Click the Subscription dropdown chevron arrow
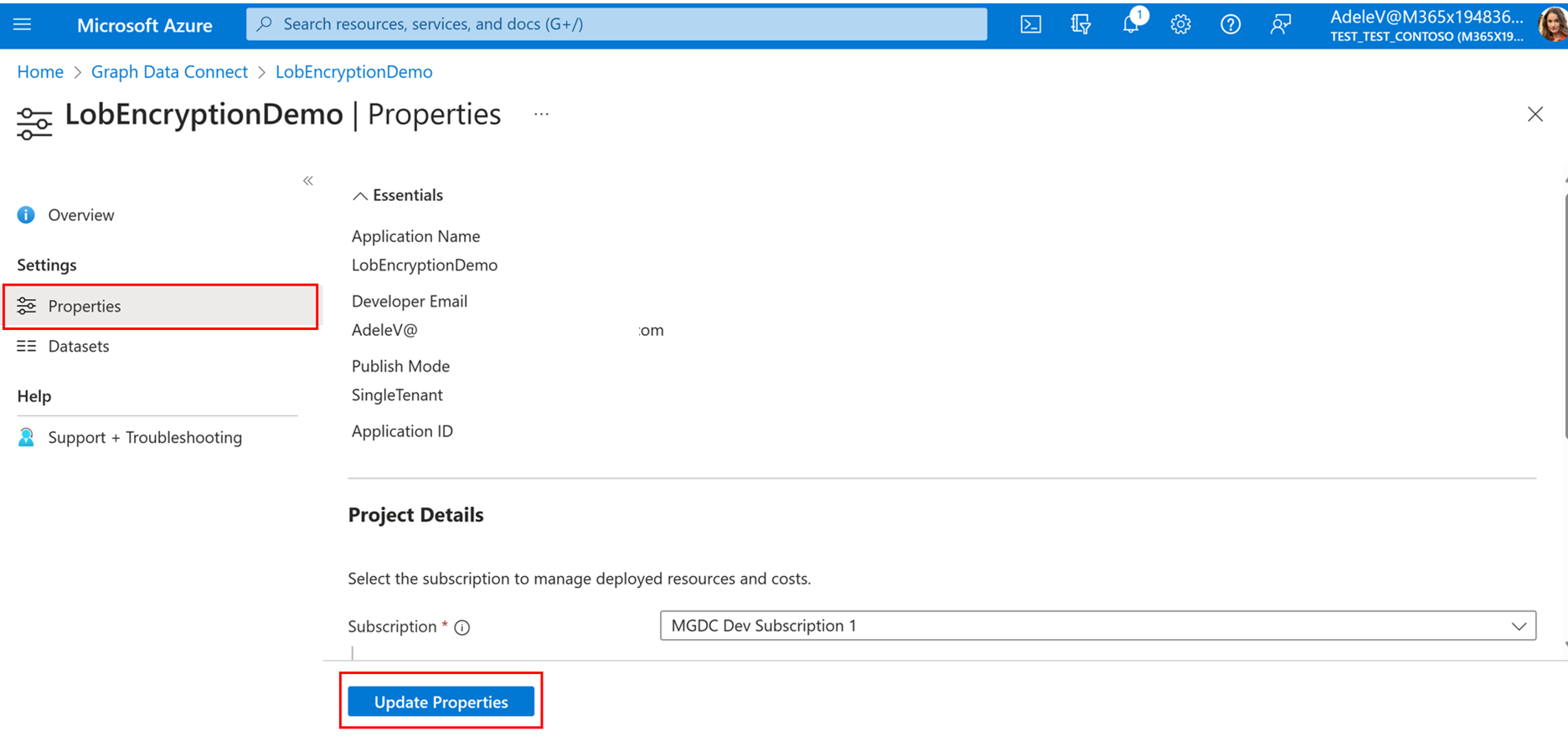This screenshot has width=1568, height=752. 1519,626
